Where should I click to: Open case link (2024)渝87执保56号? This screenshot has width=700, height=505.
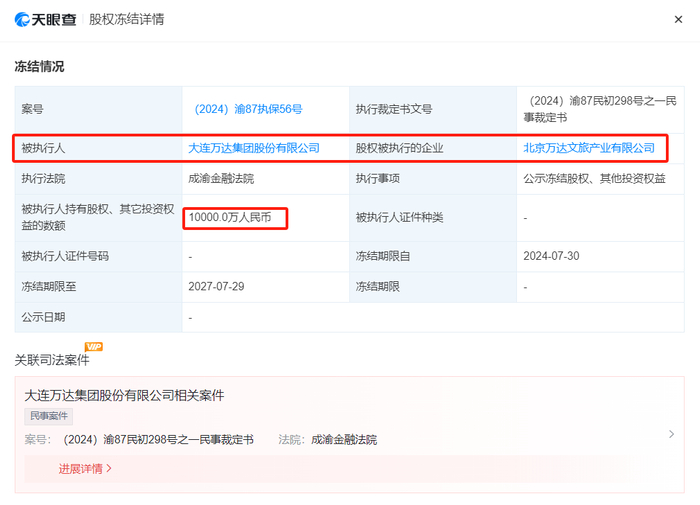[248, 109]
